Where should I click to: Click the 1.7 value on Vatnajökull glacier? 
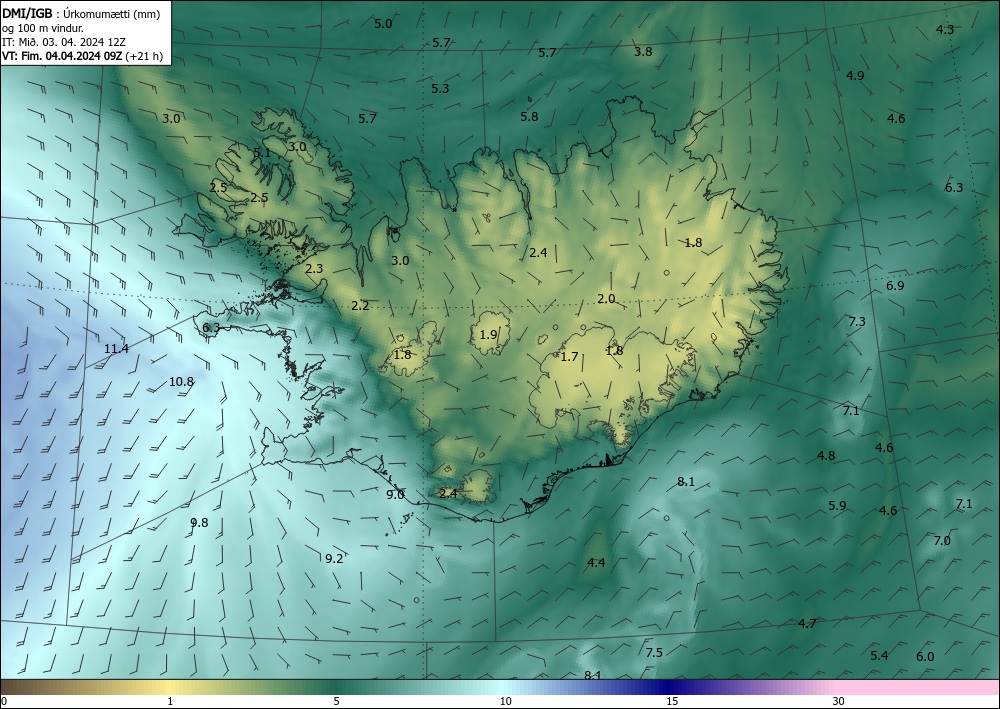click(570, 356)
